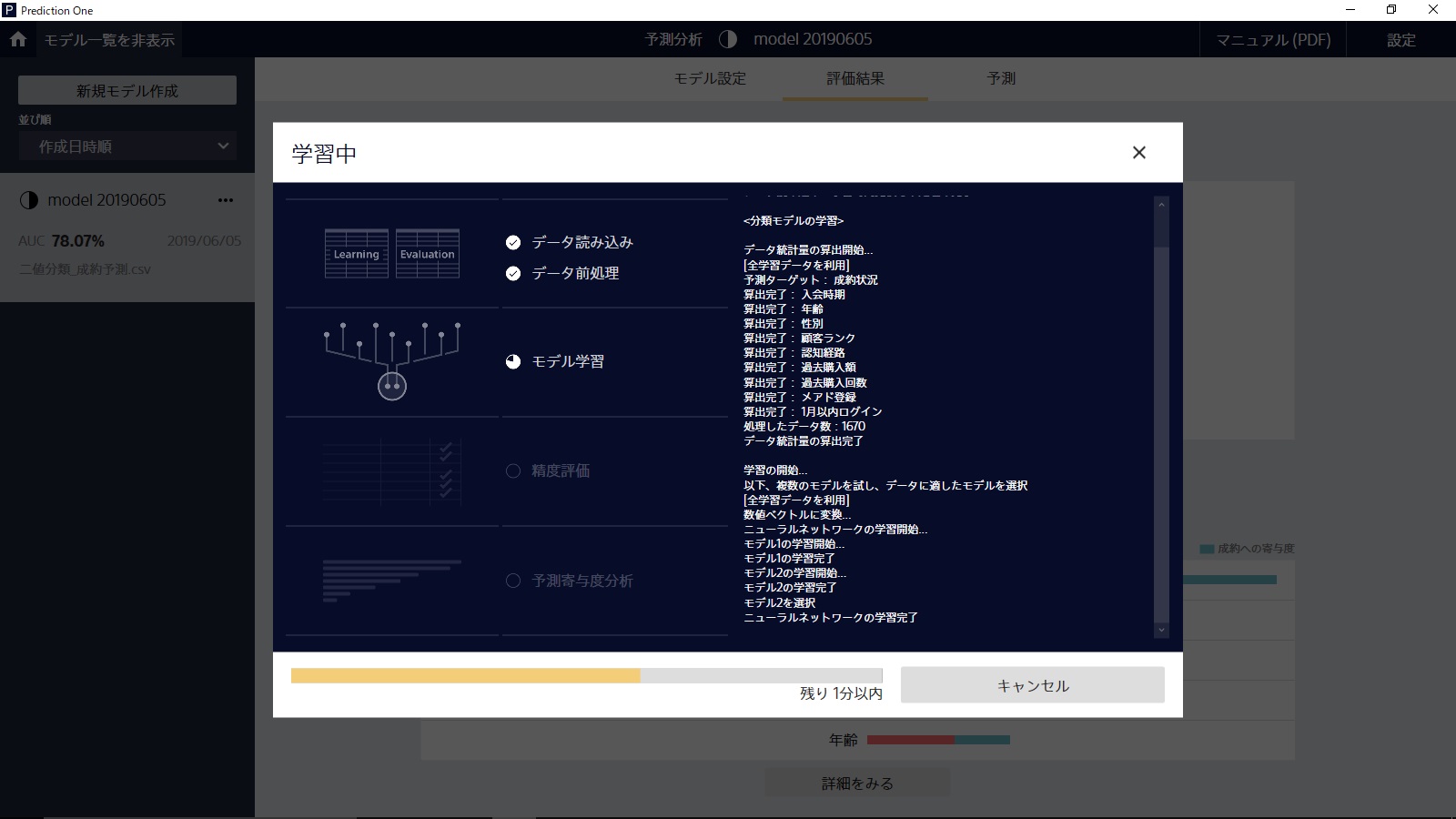Viewport: 1456px width, 819px height.
Task: Click the 予測寄与度分析 bar illustration
Action: pyautogui.click(x=392, y=581)
